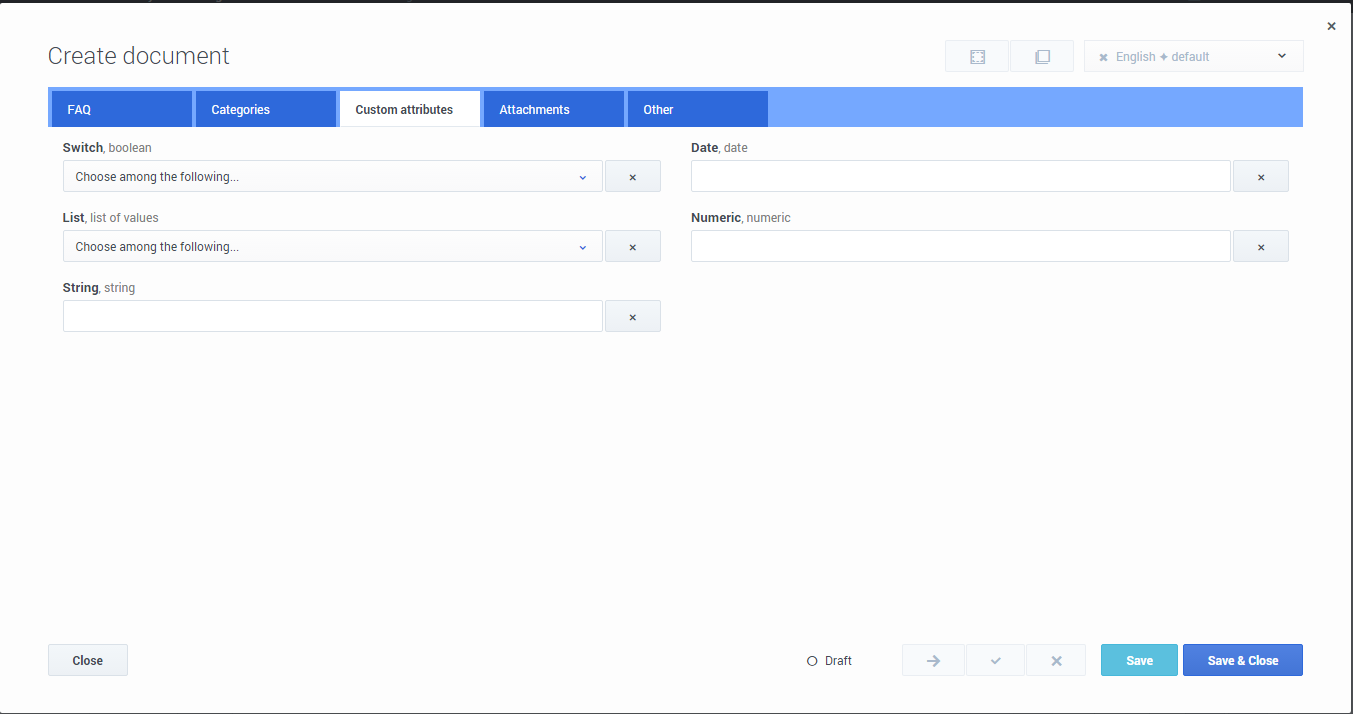1353x714 pixels.
Task: Go to the Categories tab
Action: 265,110
